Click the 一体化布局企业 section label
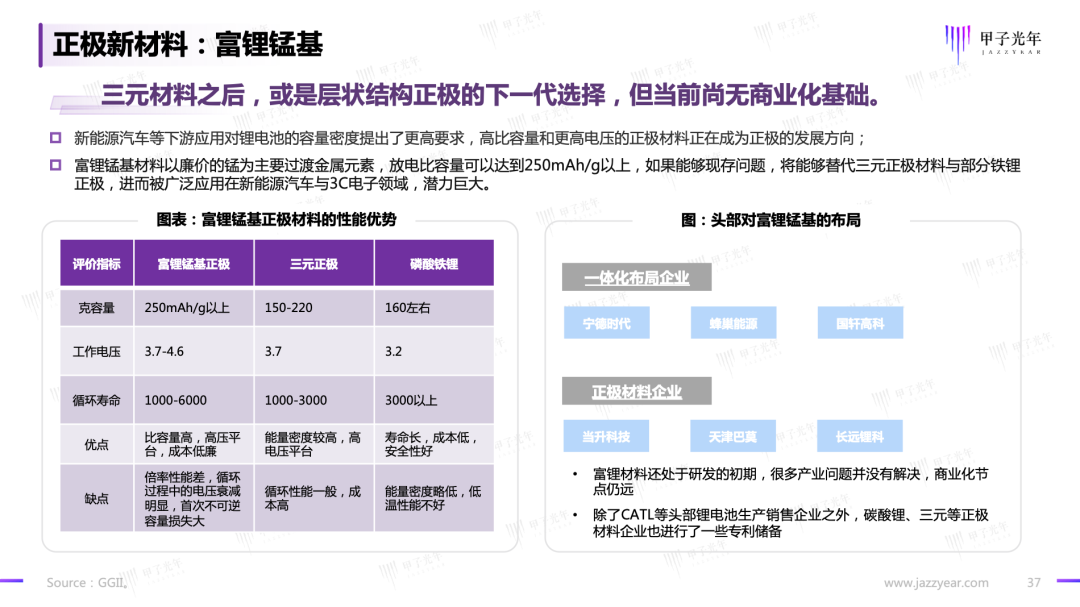1080x607 pixels. [x=636, y=278]
